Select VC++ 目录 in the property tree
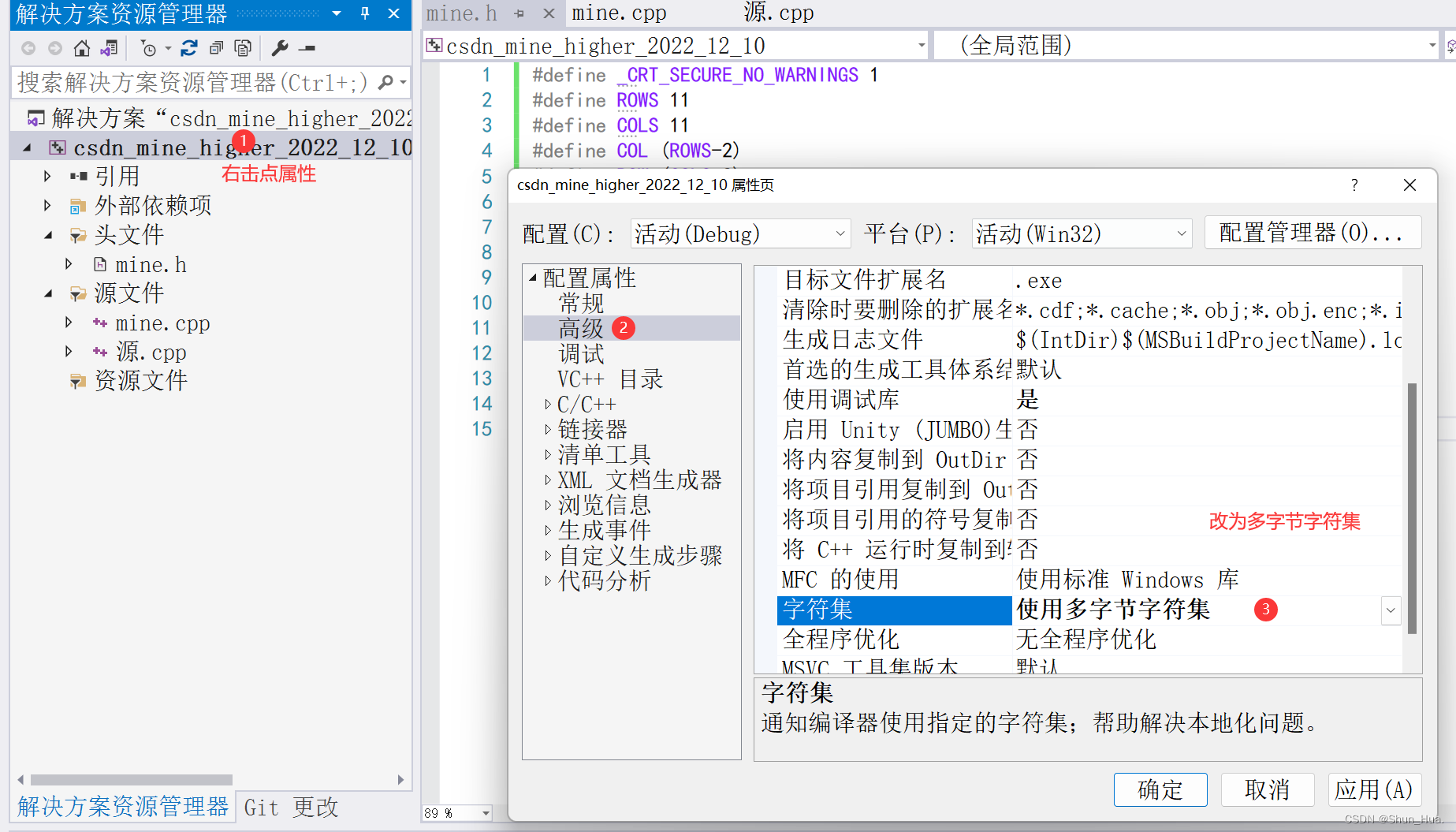The image size is (1456, 832). [x=610, y=379]
